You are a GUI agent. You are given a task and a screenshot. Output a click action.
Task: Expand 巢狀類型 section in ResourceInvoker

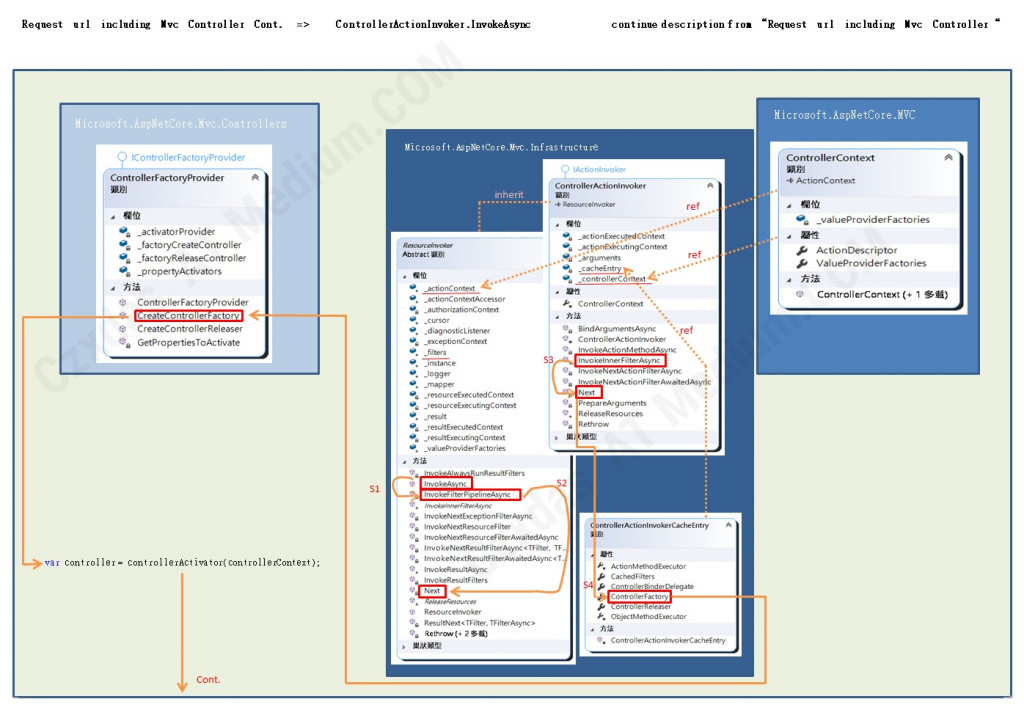click(404, 646)
